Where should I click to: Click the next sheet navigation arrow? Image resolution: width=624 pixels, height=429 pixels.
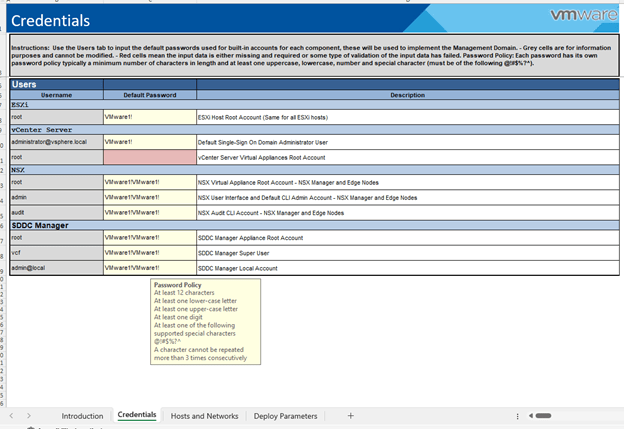[28, 415]
